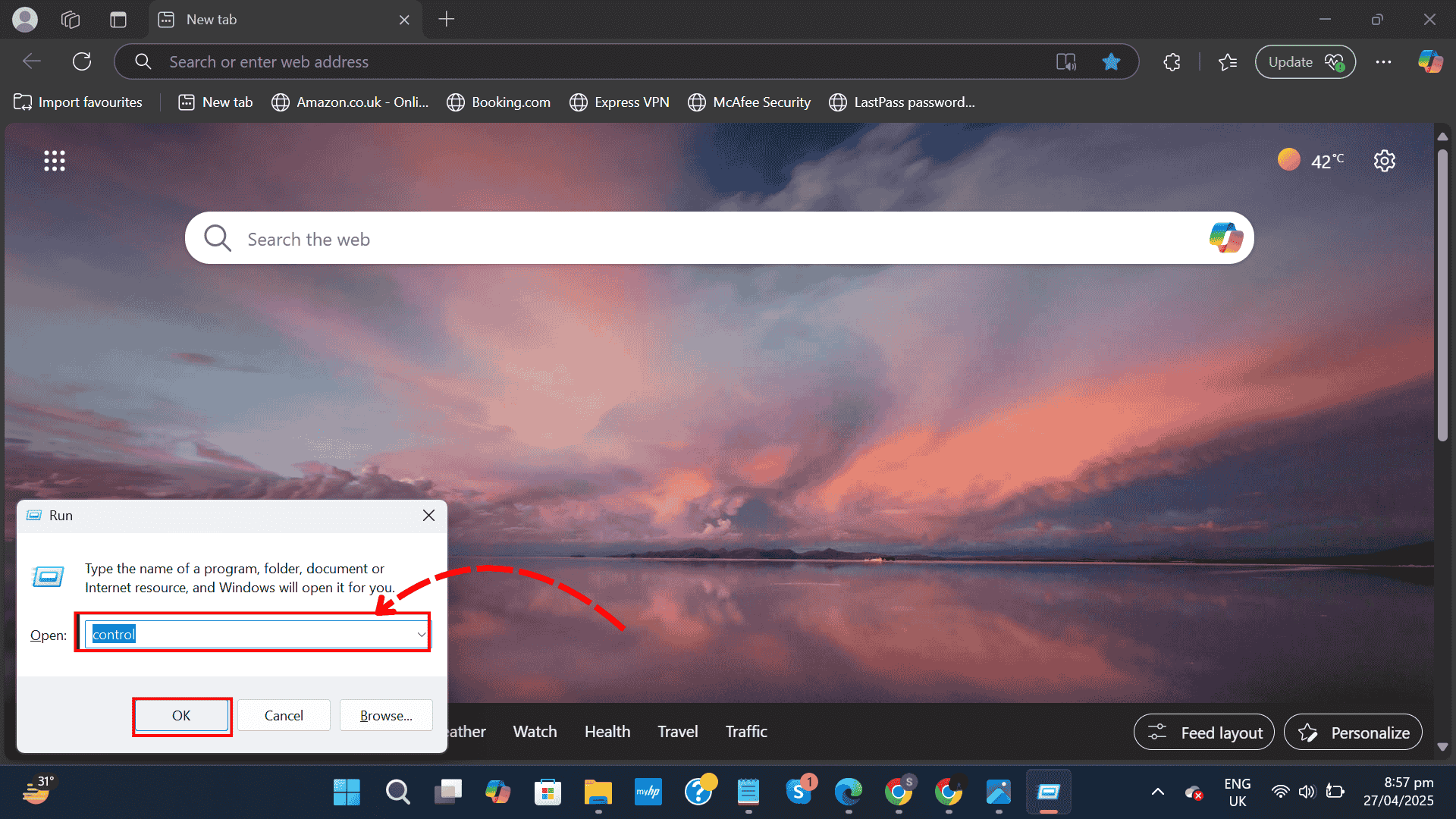Show hidden system tray icons chevron

click(1157, 792)
